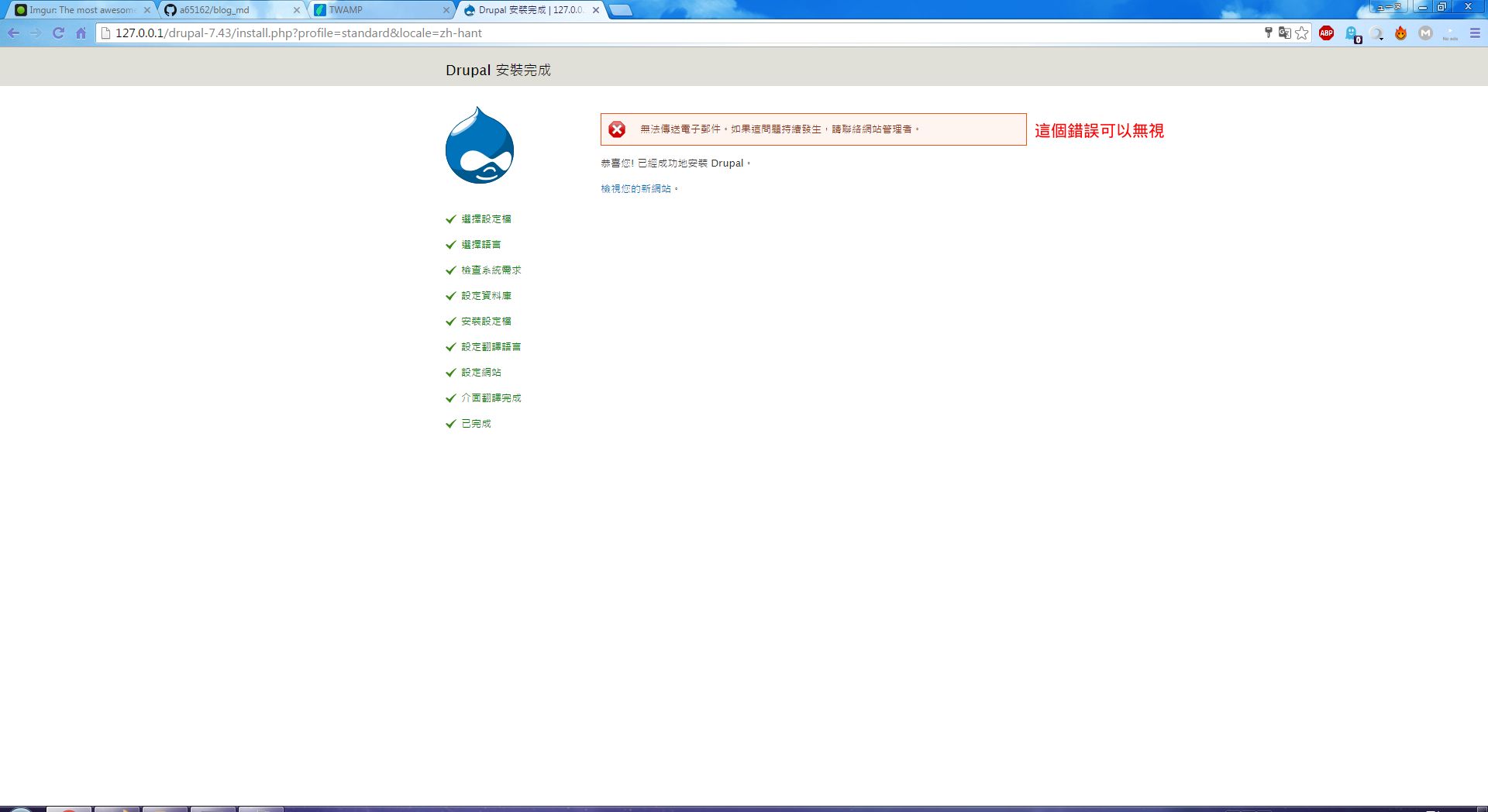Image resolution: width=1488 pixels, height=812 pixels.
Task: Restore down the browser window
Action: coord(1442,7)
